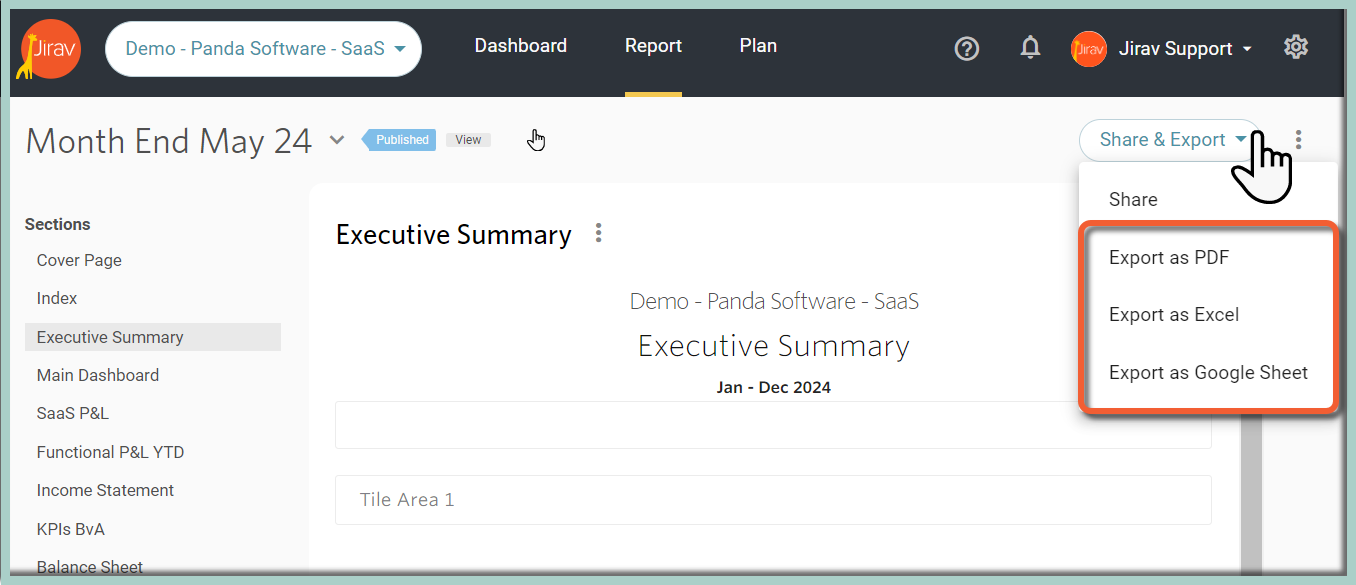Choose Export as Google Sheet
1356x585 pixels.
pyautogui.click(x=1209, y=372)
